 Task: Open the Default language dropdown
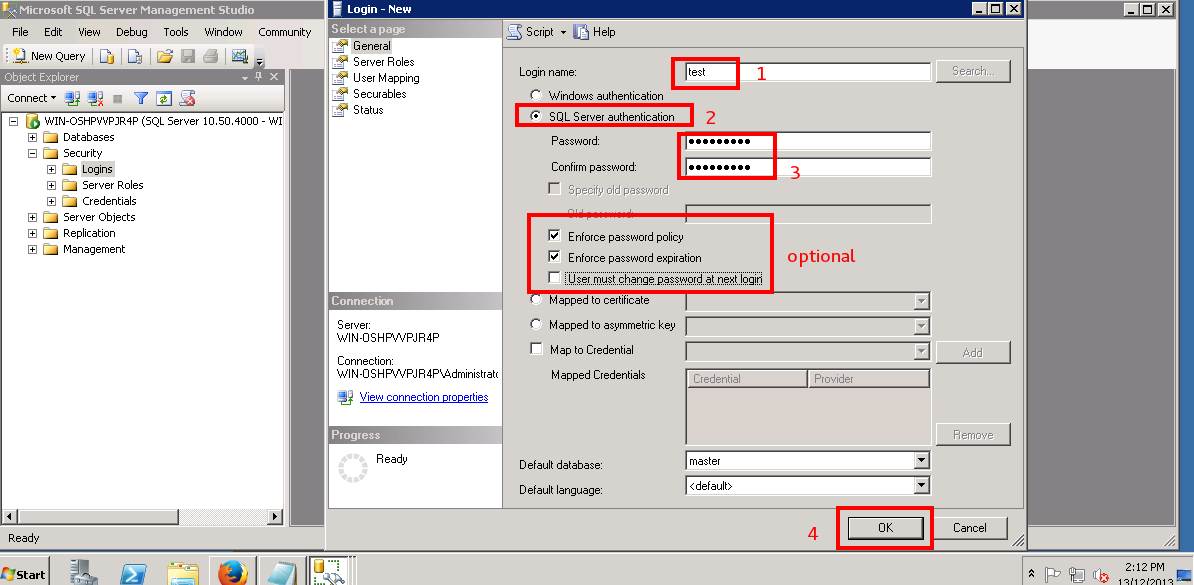point(921,485)
